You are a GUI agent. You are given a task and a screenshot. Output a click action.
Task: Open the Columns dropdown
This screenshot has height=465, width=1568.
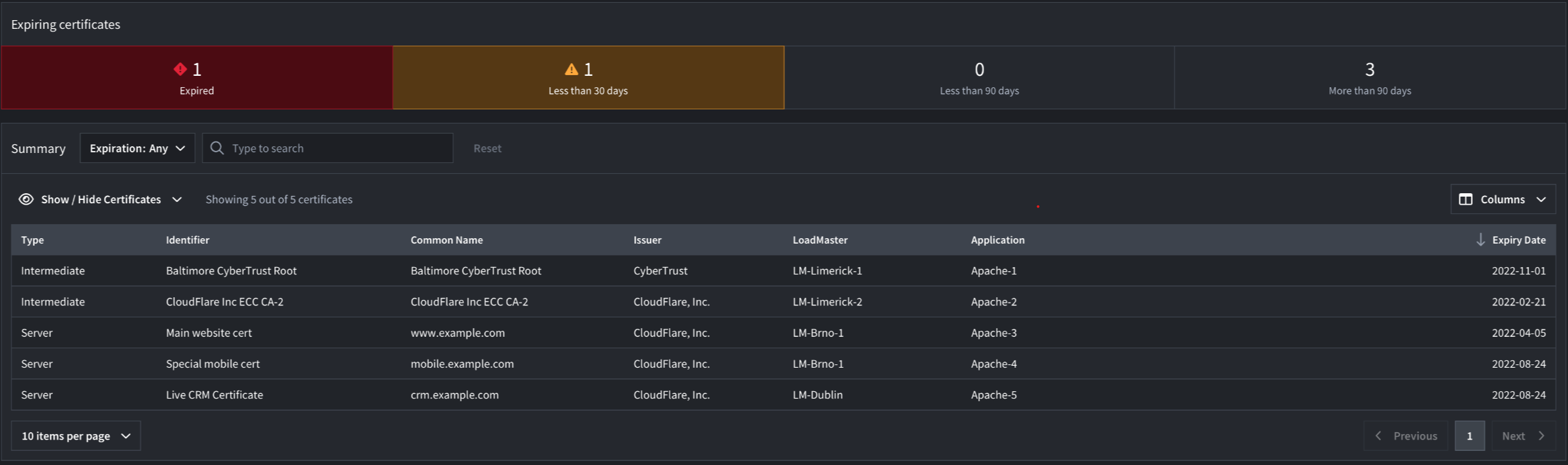[x=1503, y=199]
